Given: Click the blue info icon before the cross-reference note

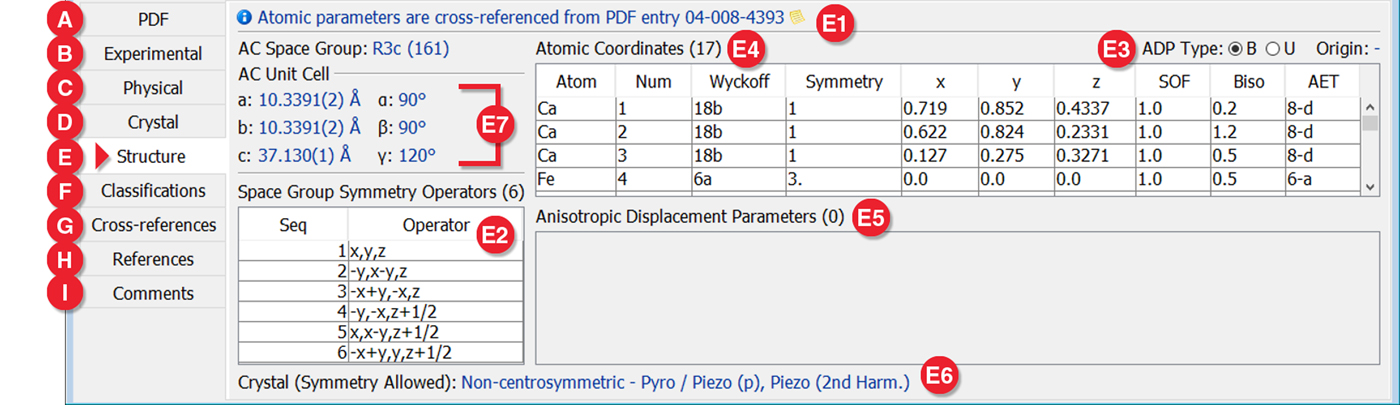Looking at the screenshot, I should point(245,17).
